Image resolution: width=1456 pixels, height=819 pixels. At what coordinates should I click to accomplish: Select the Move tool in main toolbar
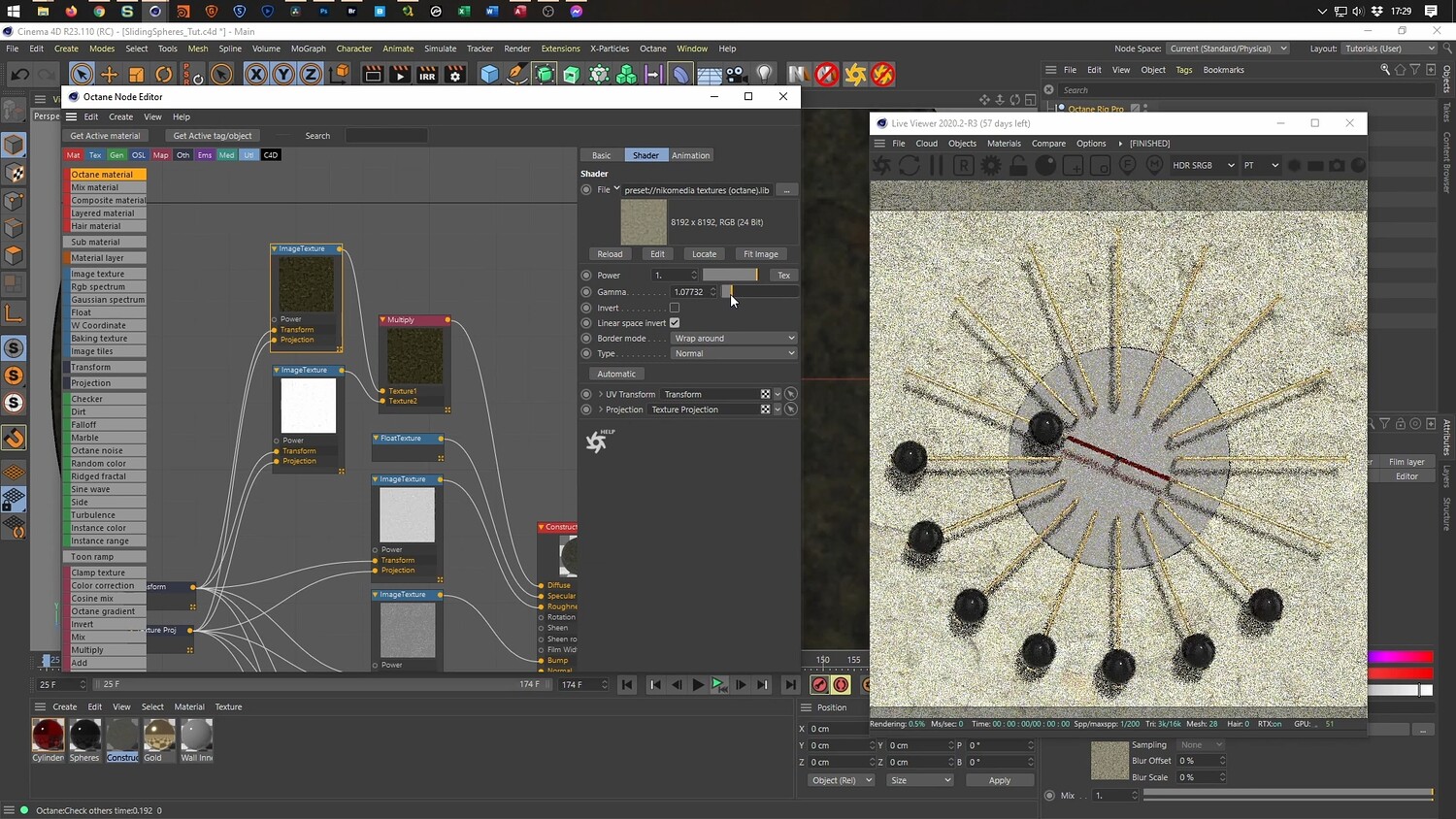(109, 75)
